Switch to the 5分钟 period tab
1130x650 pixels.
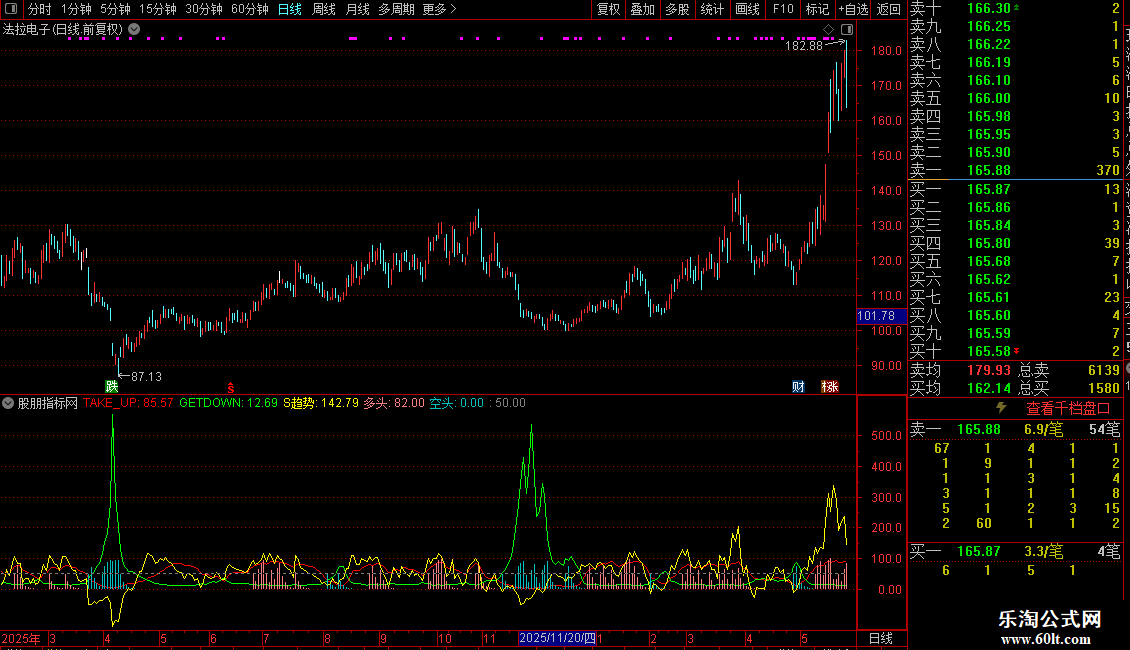coord(115,9)
